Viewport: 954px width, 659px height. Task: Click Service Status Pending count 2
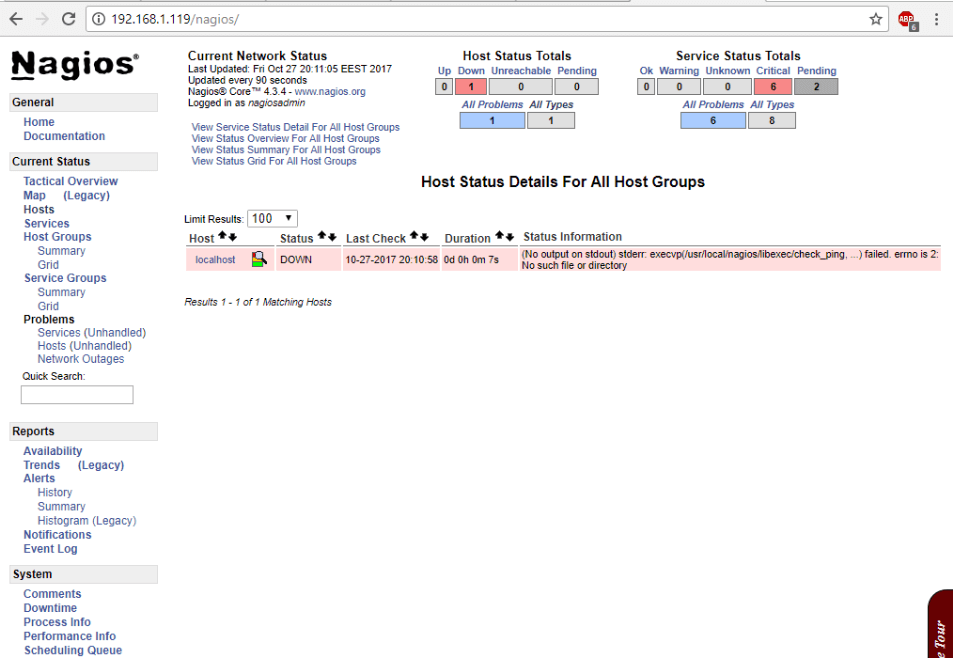pyautogui.click(x=816, y=86)
